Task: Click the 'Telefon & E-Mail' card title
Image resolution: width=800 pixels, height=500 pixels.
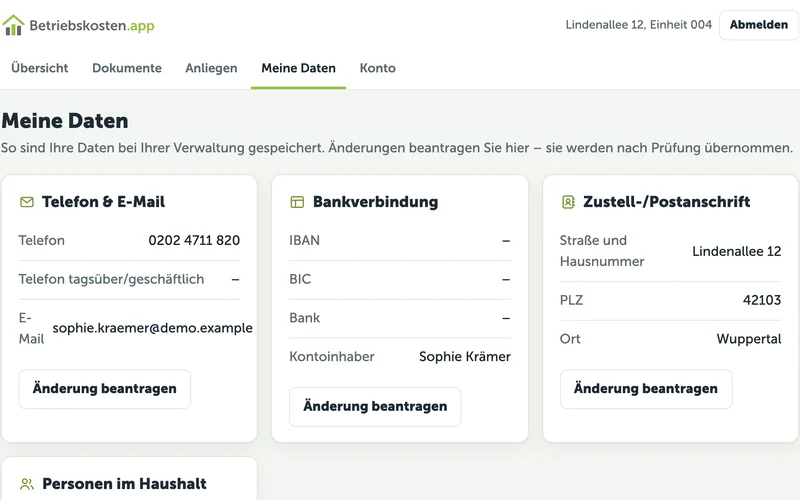Action: 103,202
